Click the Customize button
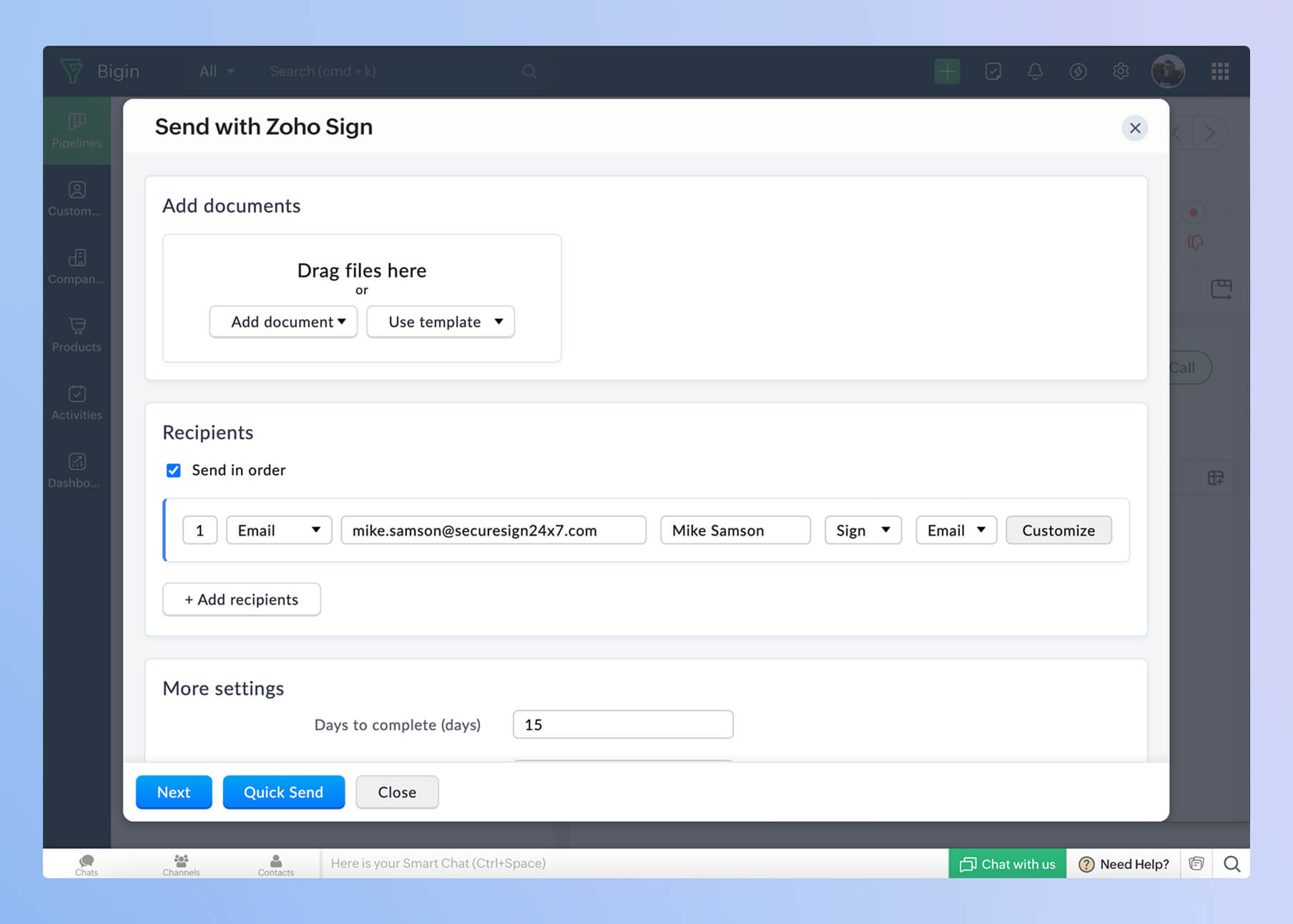 (1058, 530)
